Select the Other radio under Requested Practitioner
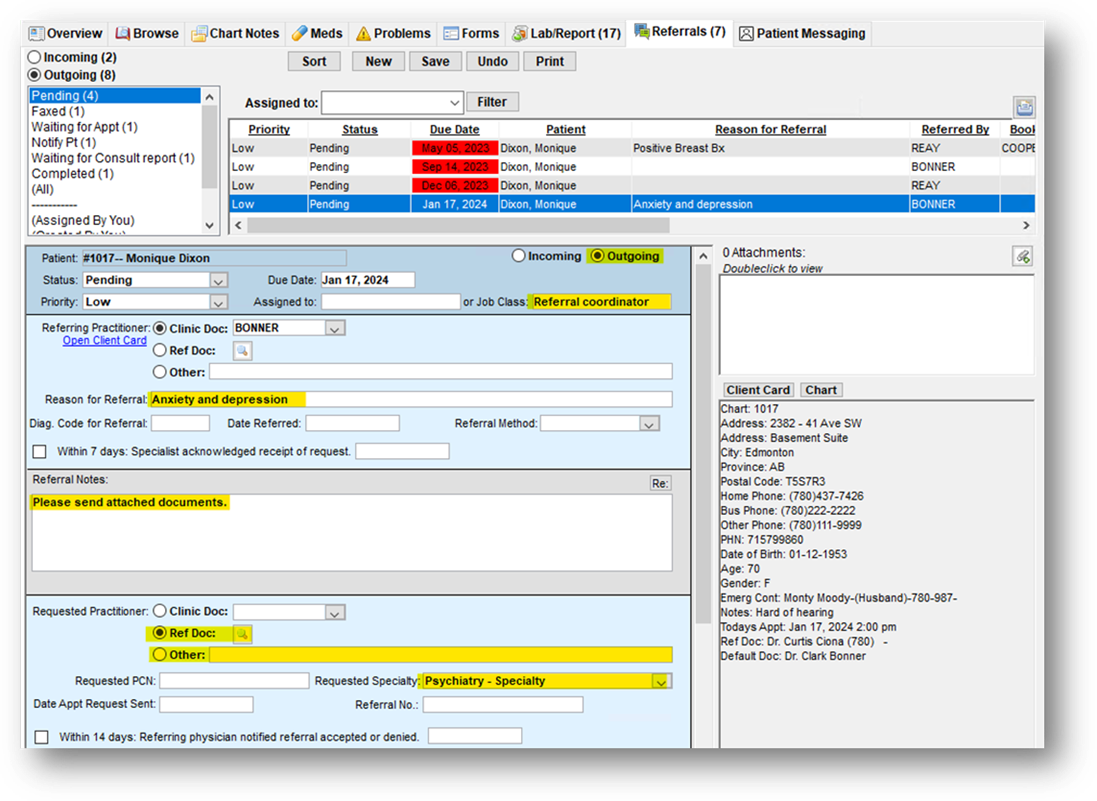This screenshot has width=1097, height=801. [x=160, y=654]
